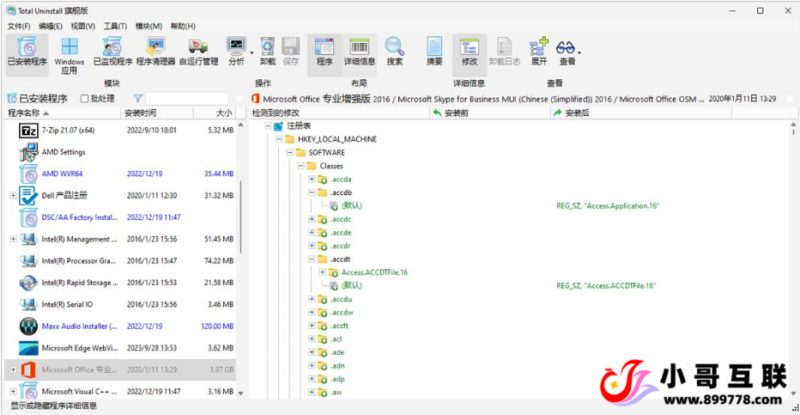
Task: Launch the 程序清理器 tool
Action: pos(156,52)
